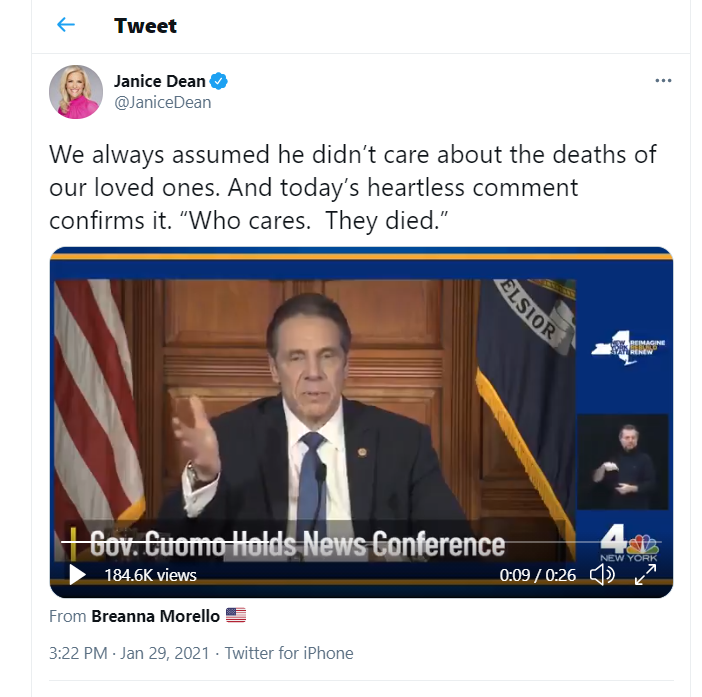Click the Twitter for iPhone source link
The width and height of the screenshot is (702, 697).
[289, 653]
